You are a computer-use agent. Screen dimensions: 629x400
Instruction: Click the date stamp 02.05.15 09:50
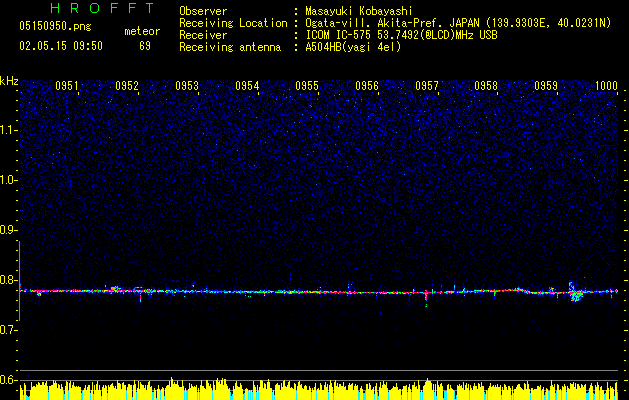pos(61,46)
